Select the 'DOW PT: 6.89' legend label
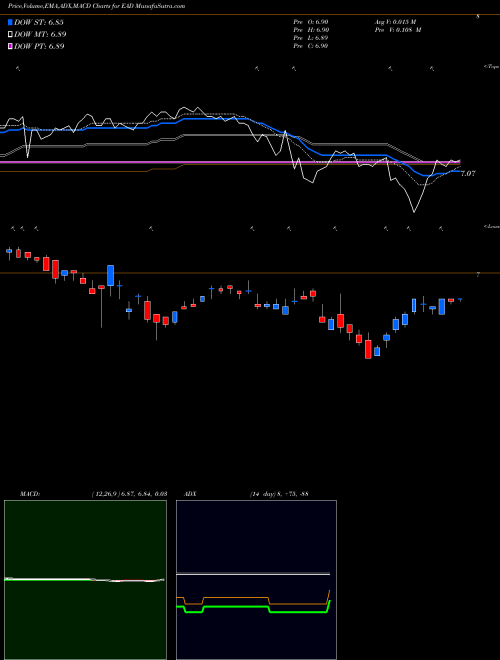This screenshot has width=500, height=660. pyautogui.click(x=39, y=47)
